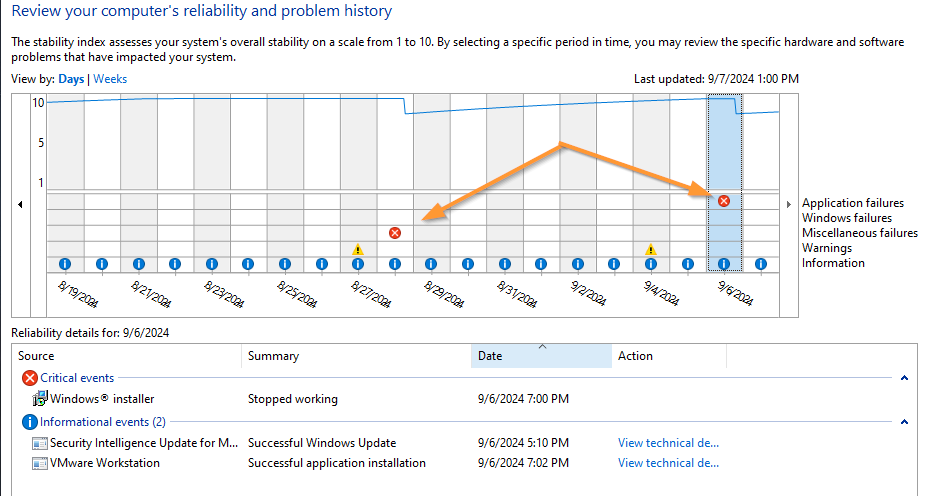The image size is (928, 496).
Task: Click the information icon in highlighted 9/6/2024 column
Action: click(x=724, y=264)
